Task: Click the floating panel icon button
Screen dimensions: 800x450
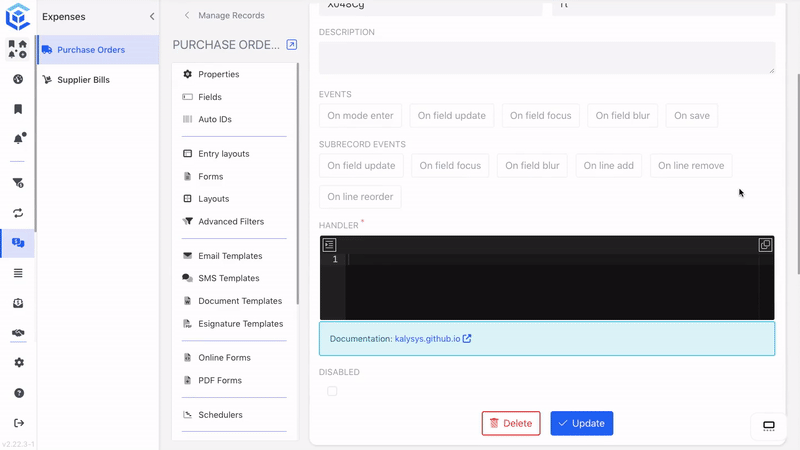Action: pos(769,426)
